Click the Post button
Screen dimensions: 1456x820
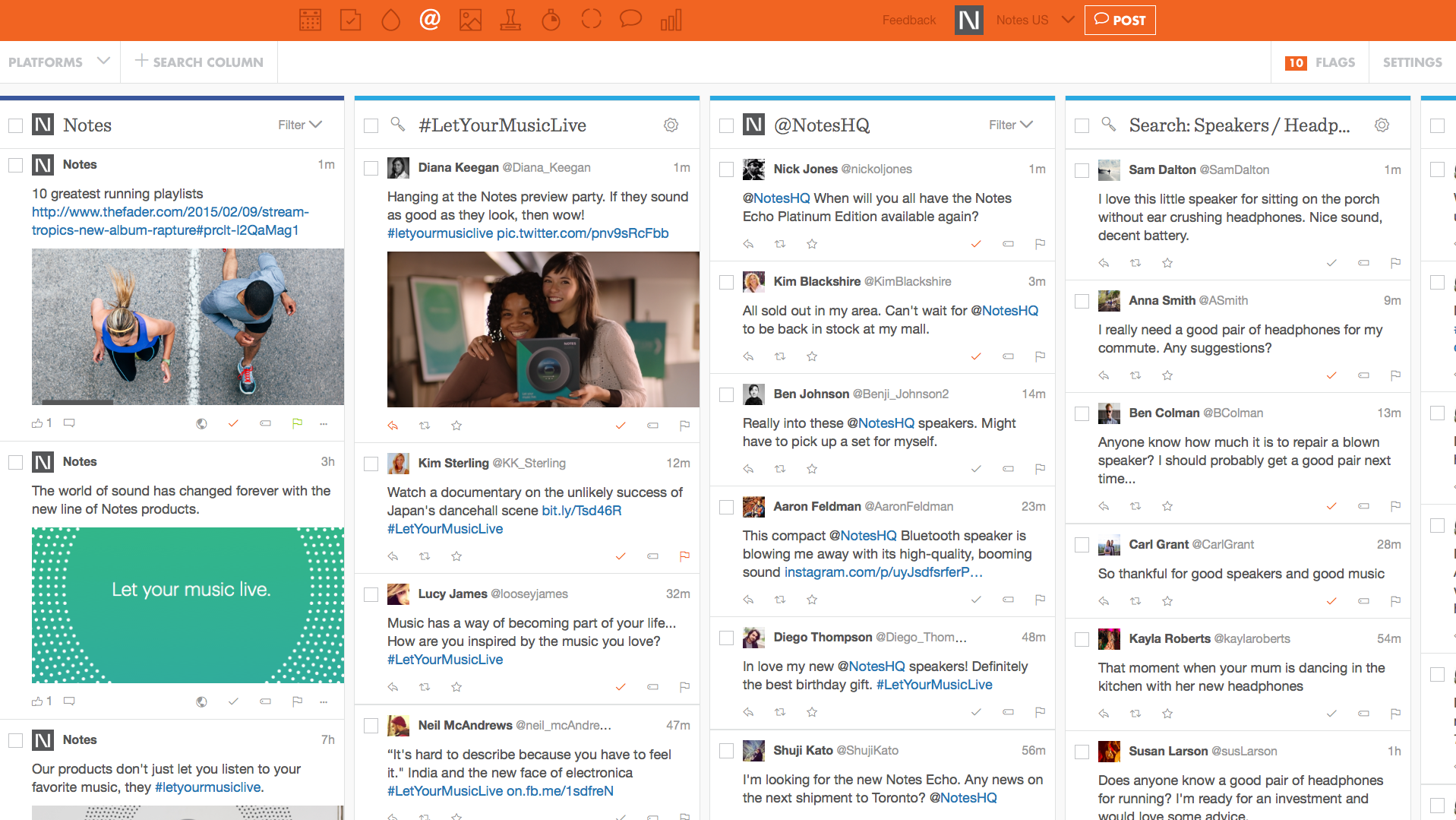pyautogui.click(x=1120, y=21)
